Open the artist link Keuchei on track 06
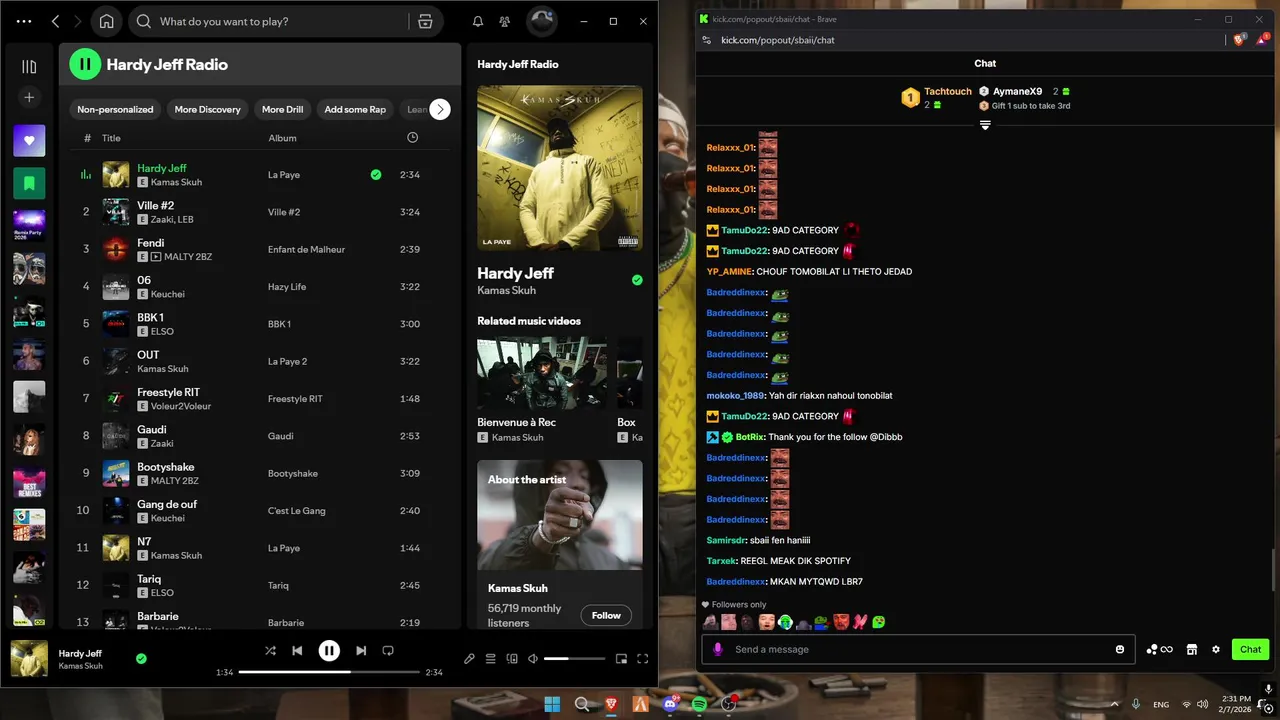The height and width of the screenshot is (720, 1280). tap(167, 294)
